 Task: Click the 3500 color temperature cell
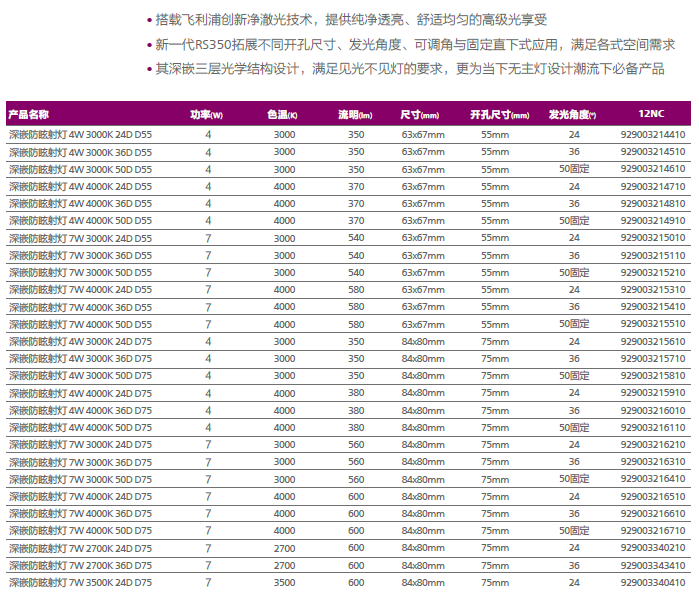coord(284,582)
